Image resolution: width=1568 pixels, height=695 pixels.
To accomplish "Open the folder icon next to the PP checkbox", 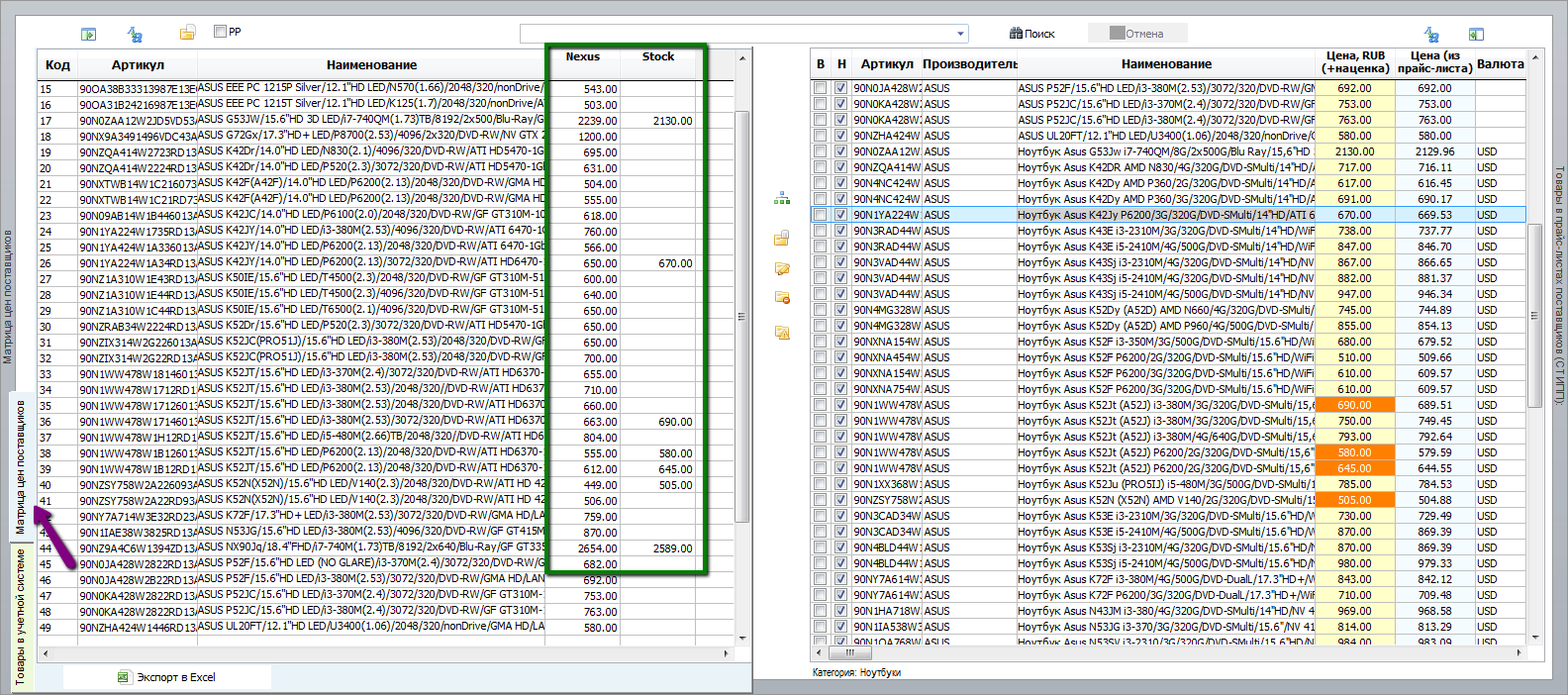I will [x=187, y=33].
